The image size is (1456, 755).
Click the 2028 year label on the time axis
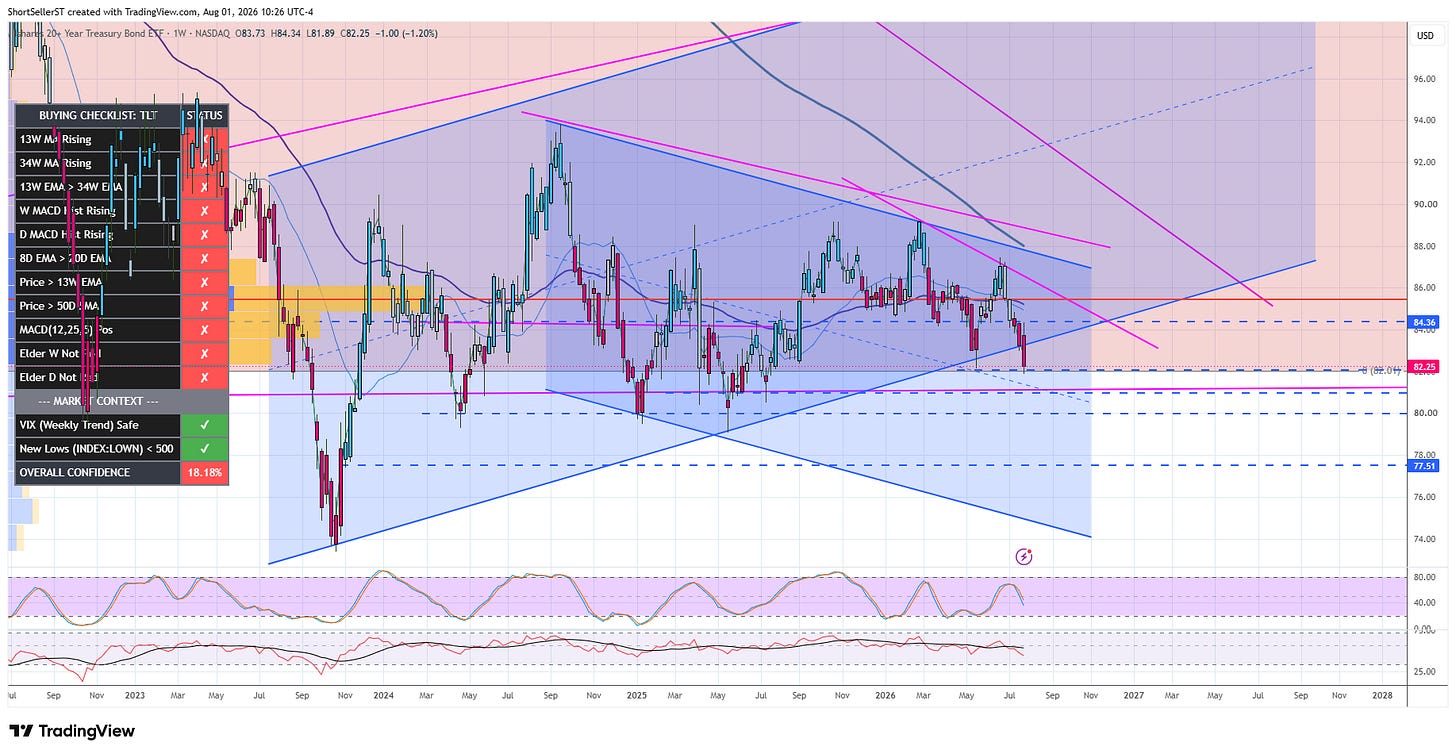pyautogui.click(x=1382, y=693)
